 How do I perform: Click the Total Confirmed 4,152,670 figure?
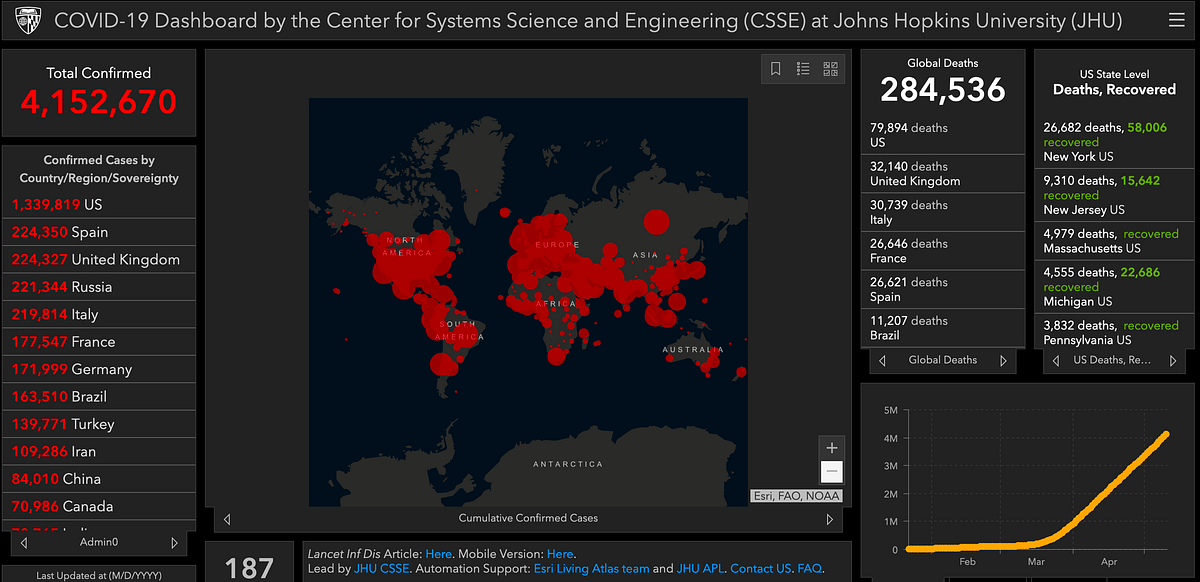point(99,101)
